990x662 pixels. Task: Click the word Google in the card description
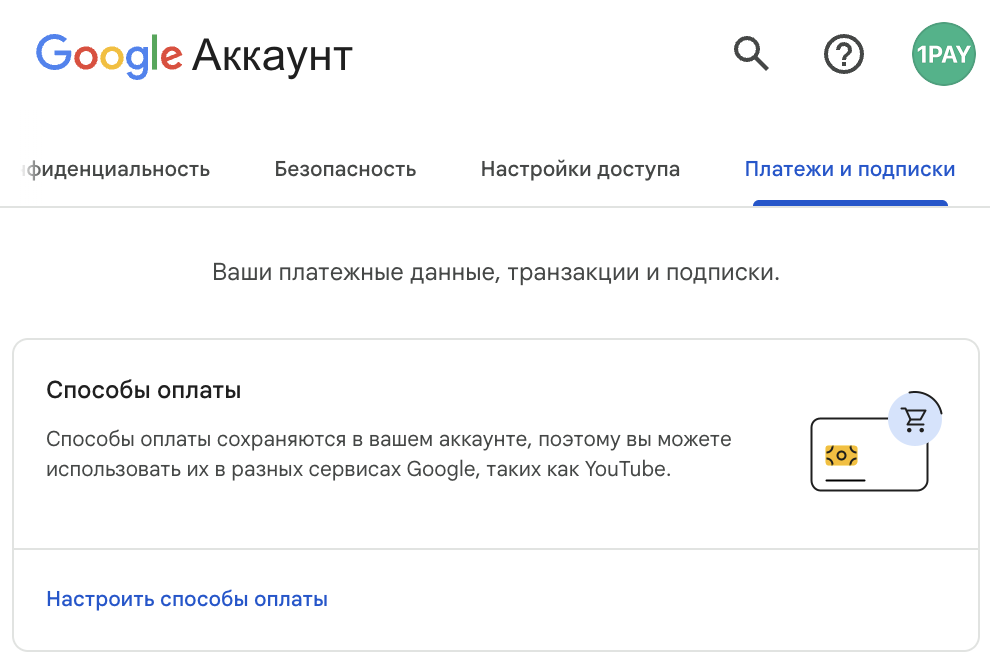click(x=440, y=468)
